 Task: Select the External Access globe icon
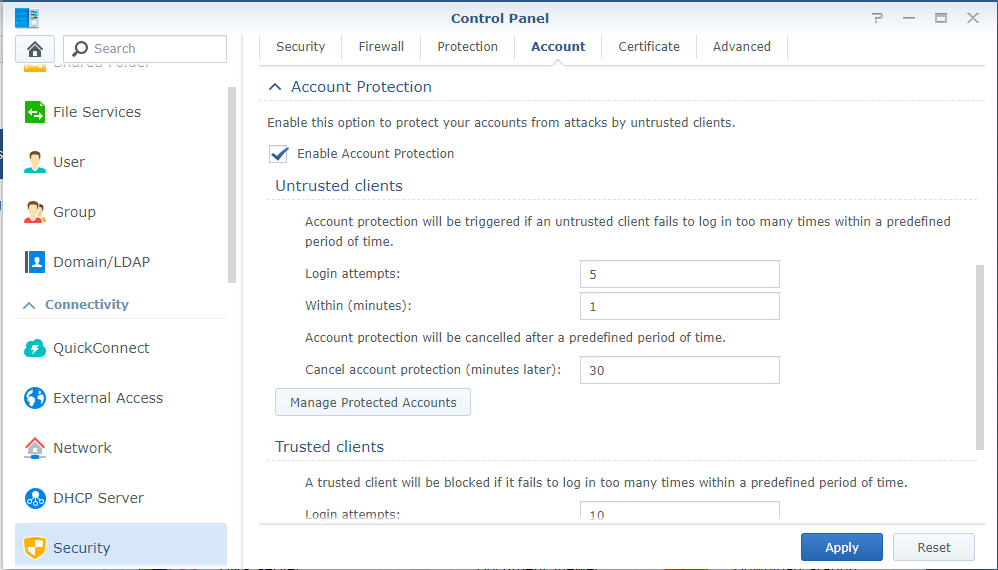[x=35, y=398]
